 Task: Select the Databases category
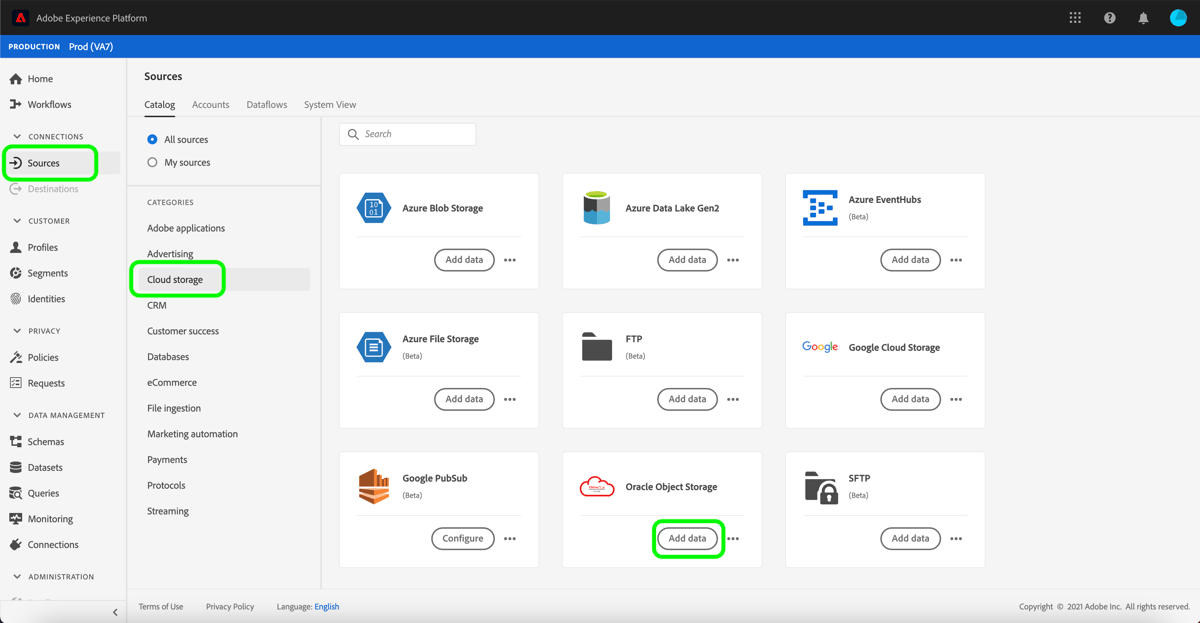click(168, 357)
